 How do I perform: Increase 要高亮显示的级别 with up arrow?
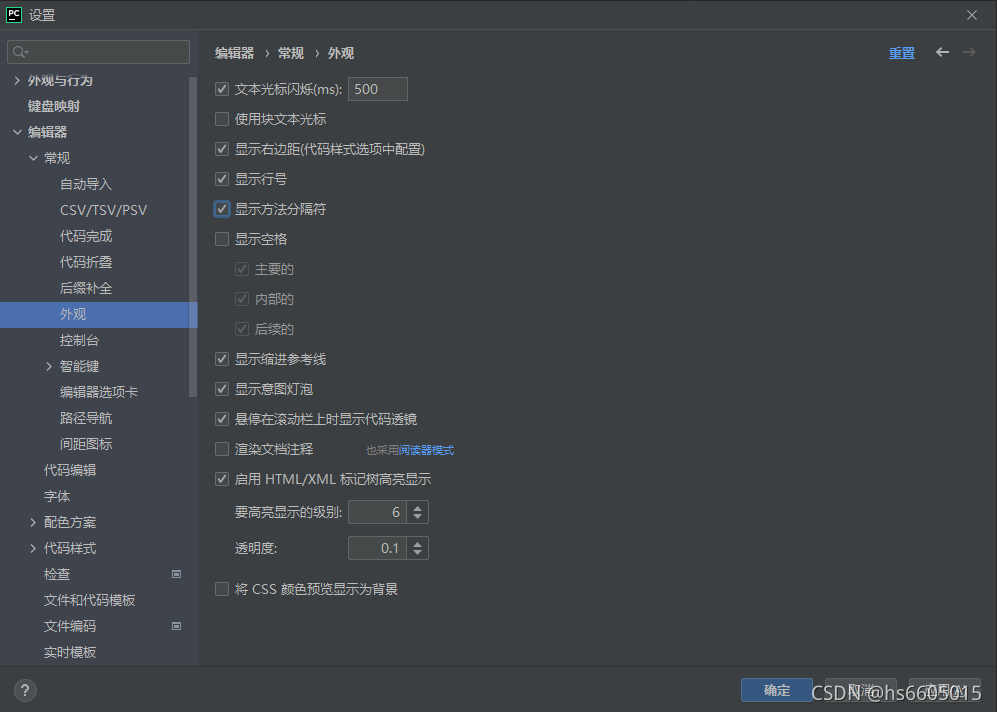418,507
